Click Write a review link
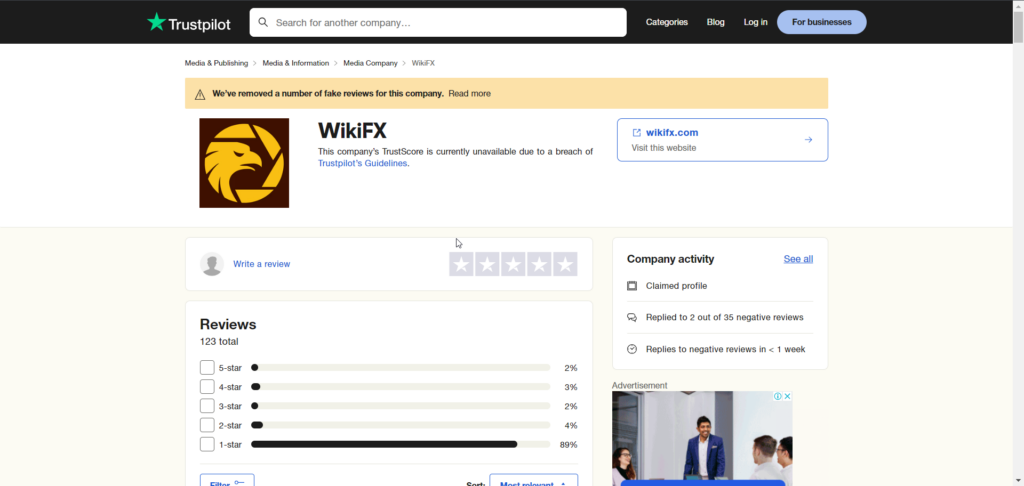 coord(261,264)
